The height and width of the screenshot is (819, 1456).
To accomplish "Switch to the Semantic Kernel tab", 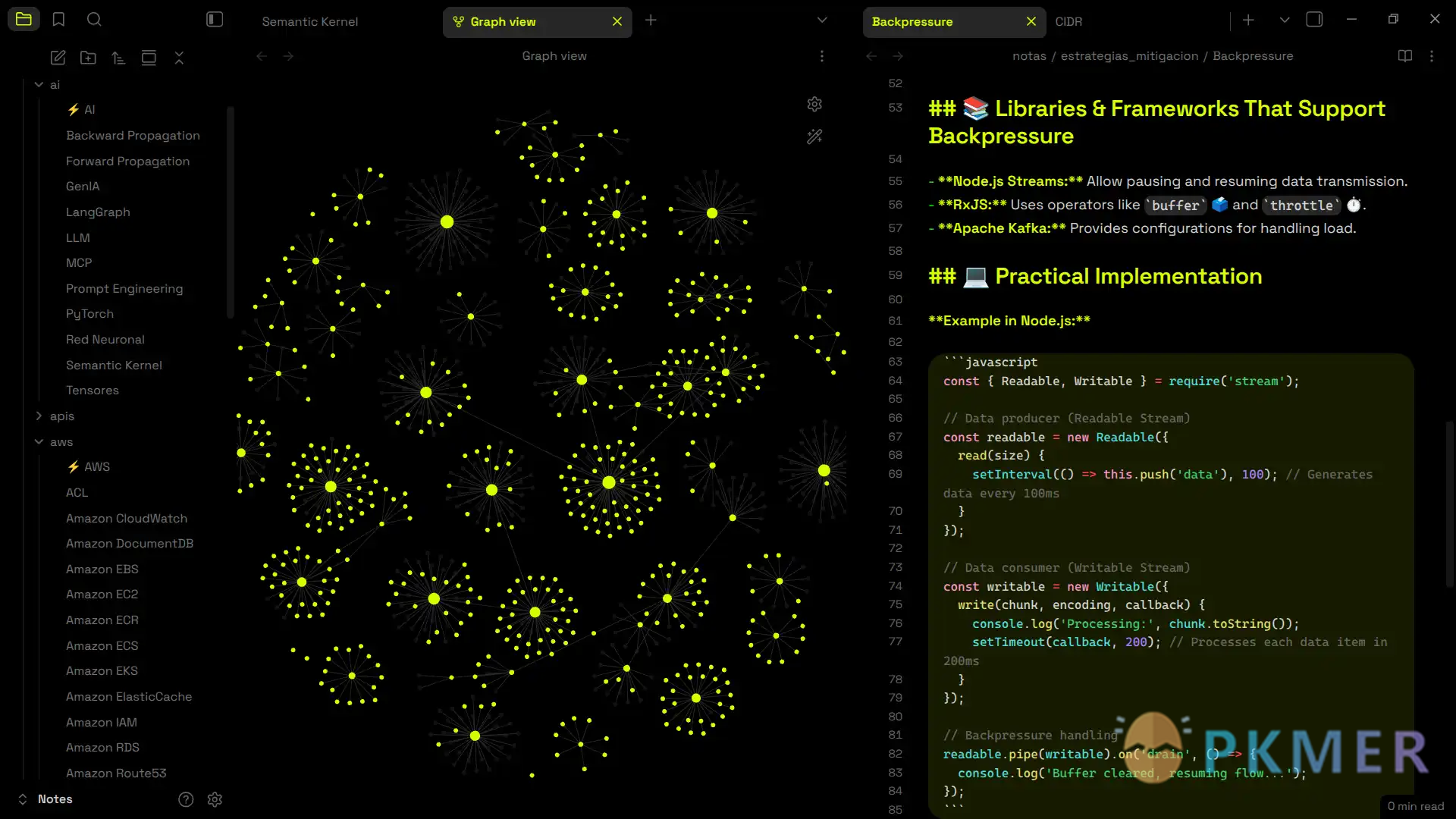I will pos(310,21).
